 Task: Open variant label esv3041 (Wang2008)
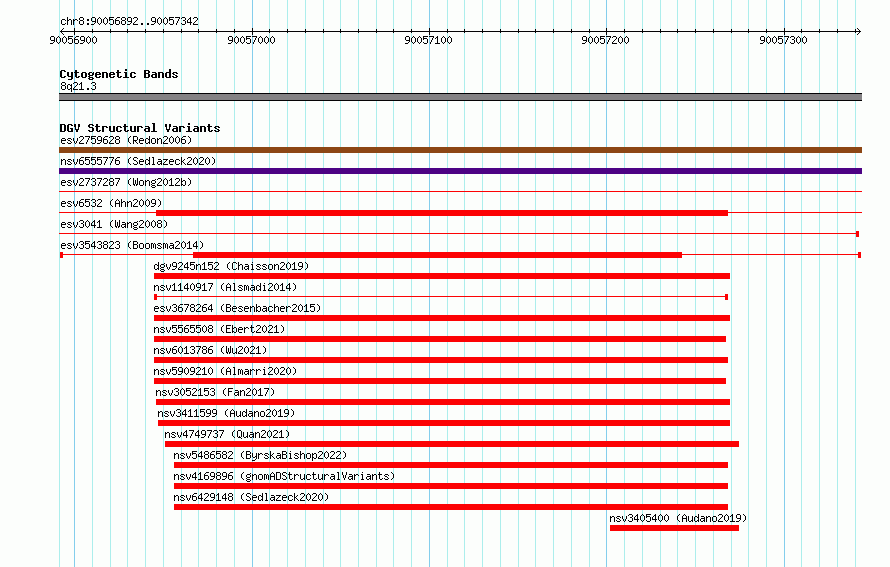click(114, 224)
